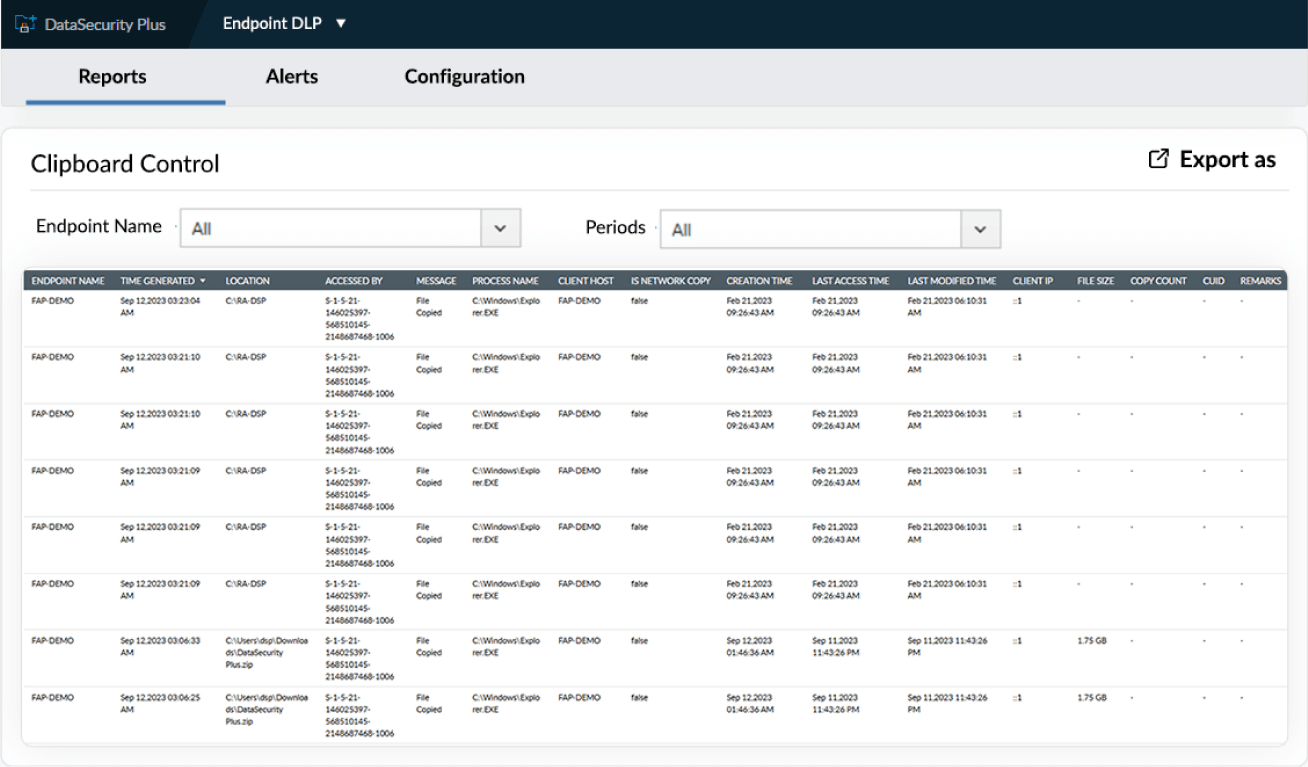The width and height of the screenshot is (1308, 767).
Task: Click the Accessed By column header
Action: pyautogui.click(x=353, y=281)
